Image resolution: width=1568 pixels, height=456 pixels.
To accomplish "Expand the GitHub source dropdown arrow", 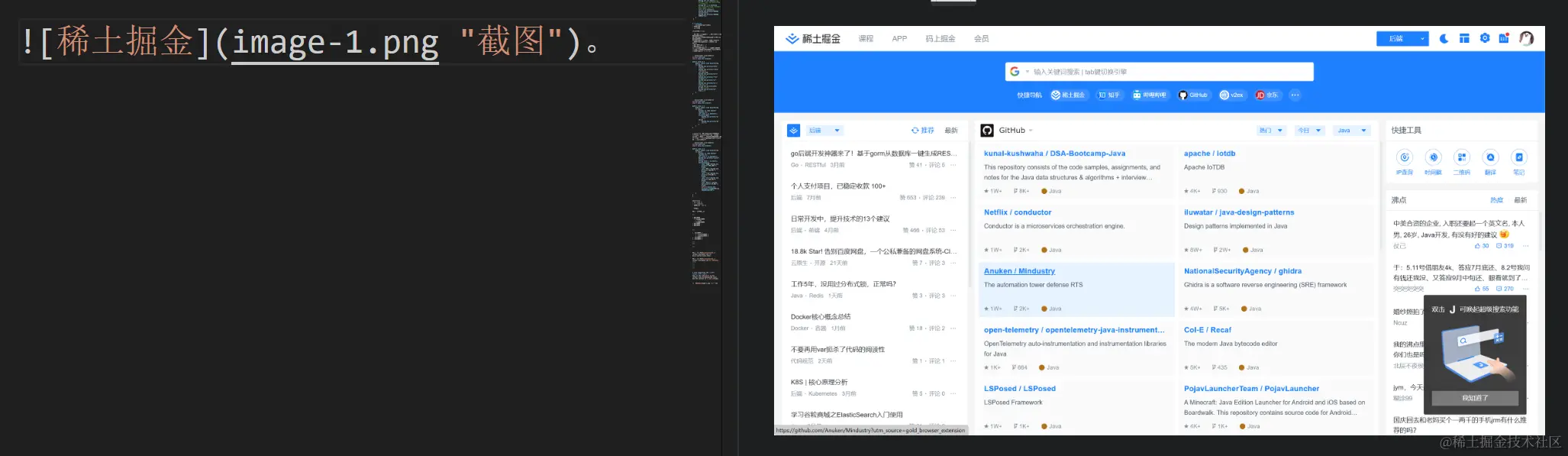I will (1031, 131).
